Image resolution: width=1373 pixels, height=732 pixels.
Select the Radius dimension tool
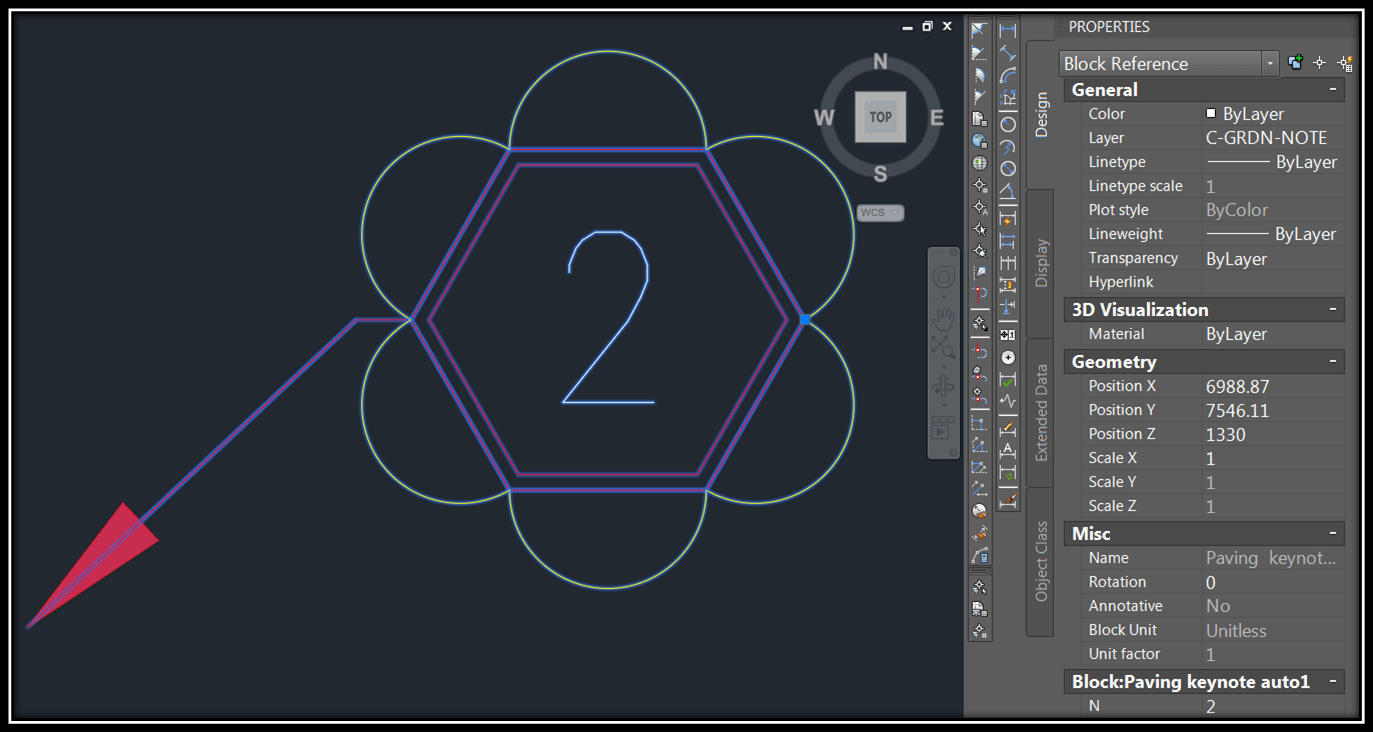(x=1008, y=124)
